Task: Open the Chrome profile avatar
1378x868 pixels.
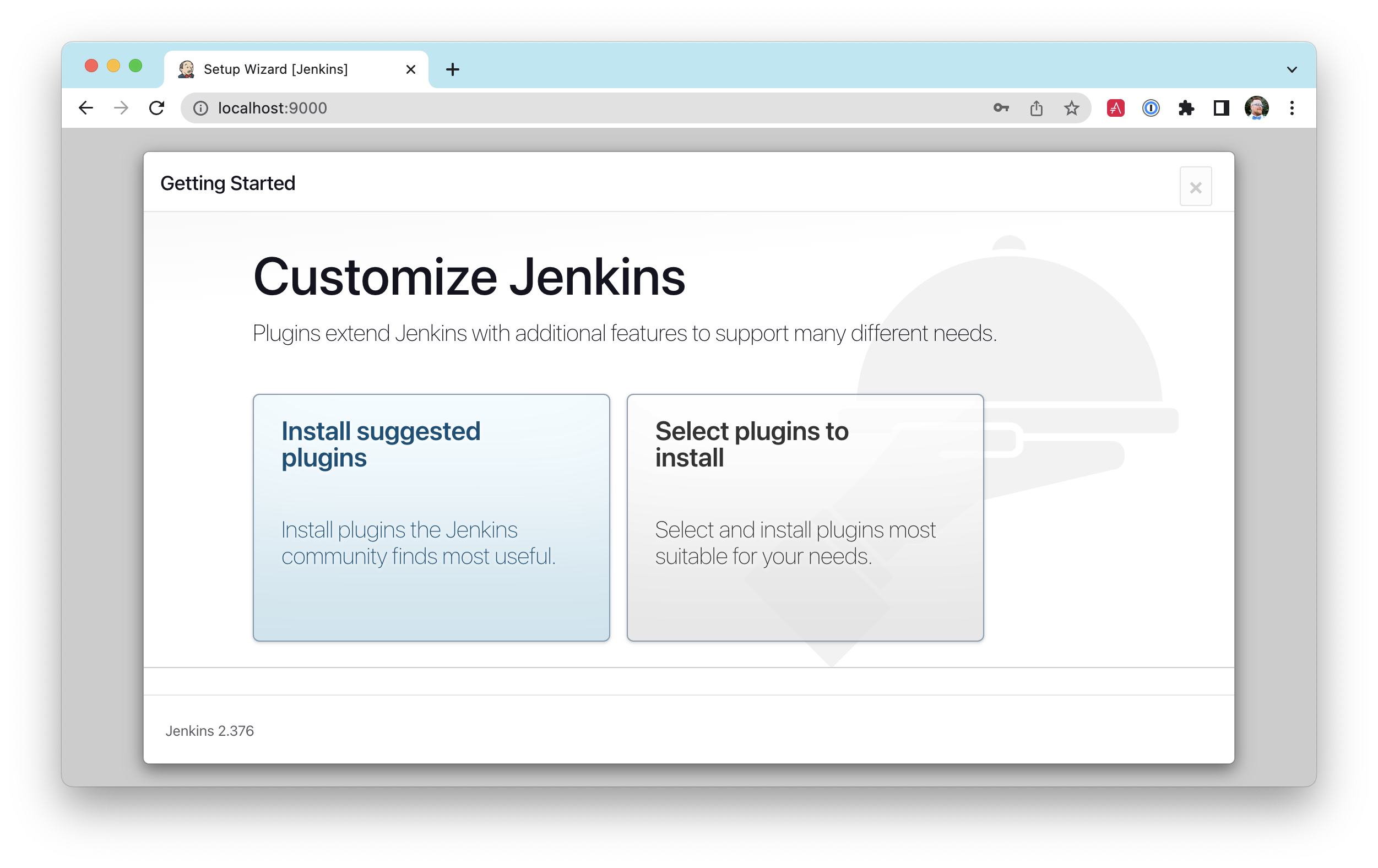Action: 1257,107
